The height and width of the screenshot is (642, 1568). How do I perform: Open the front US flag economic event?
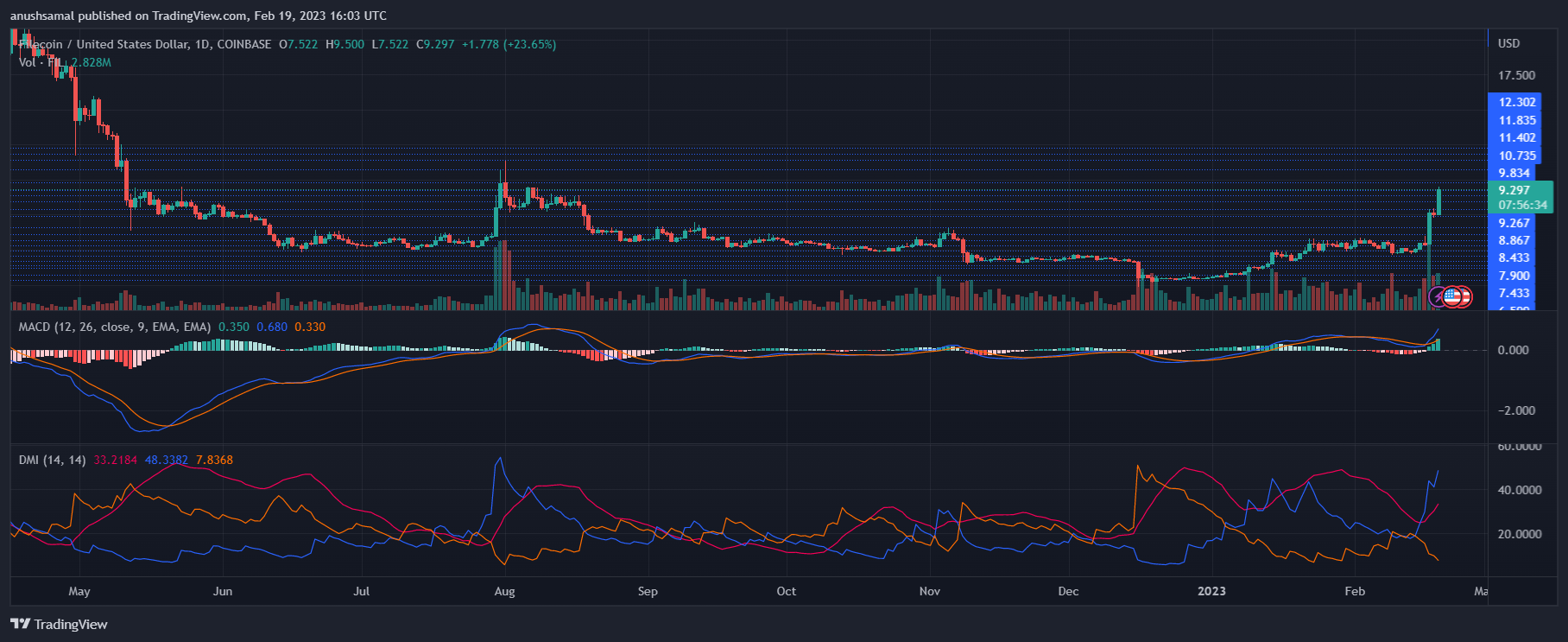point(1451,297)
